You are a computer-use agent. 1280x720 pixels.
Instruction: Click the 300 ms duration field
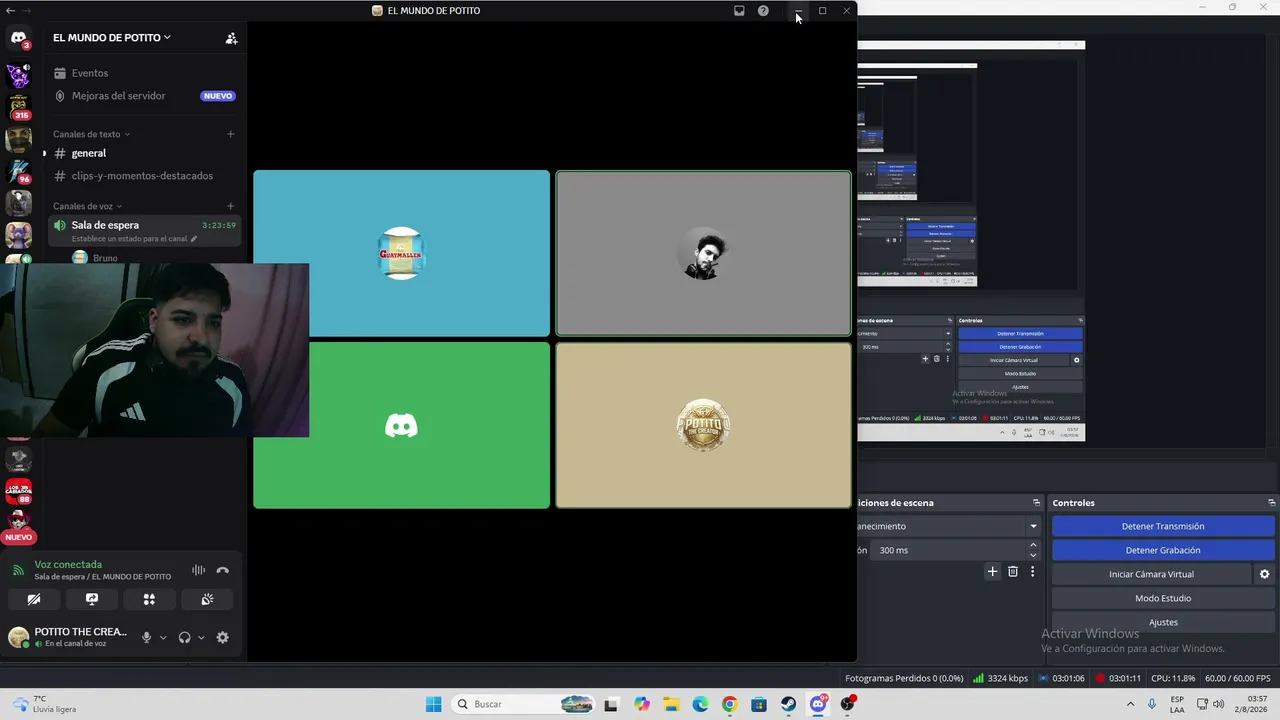click(x=950, y=550)
